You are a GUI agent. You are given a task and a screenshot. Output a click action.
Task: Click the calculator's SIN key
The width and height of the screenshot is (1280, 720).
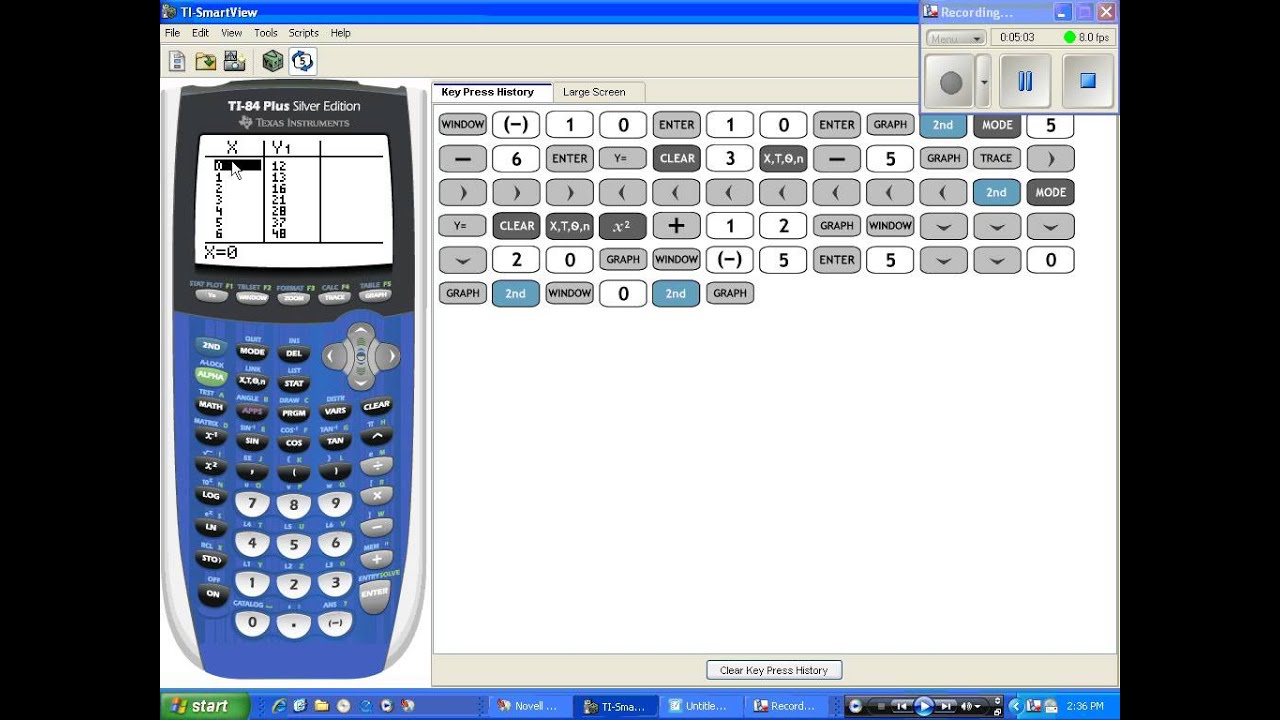pyautogui.click(x=252, y=441)
